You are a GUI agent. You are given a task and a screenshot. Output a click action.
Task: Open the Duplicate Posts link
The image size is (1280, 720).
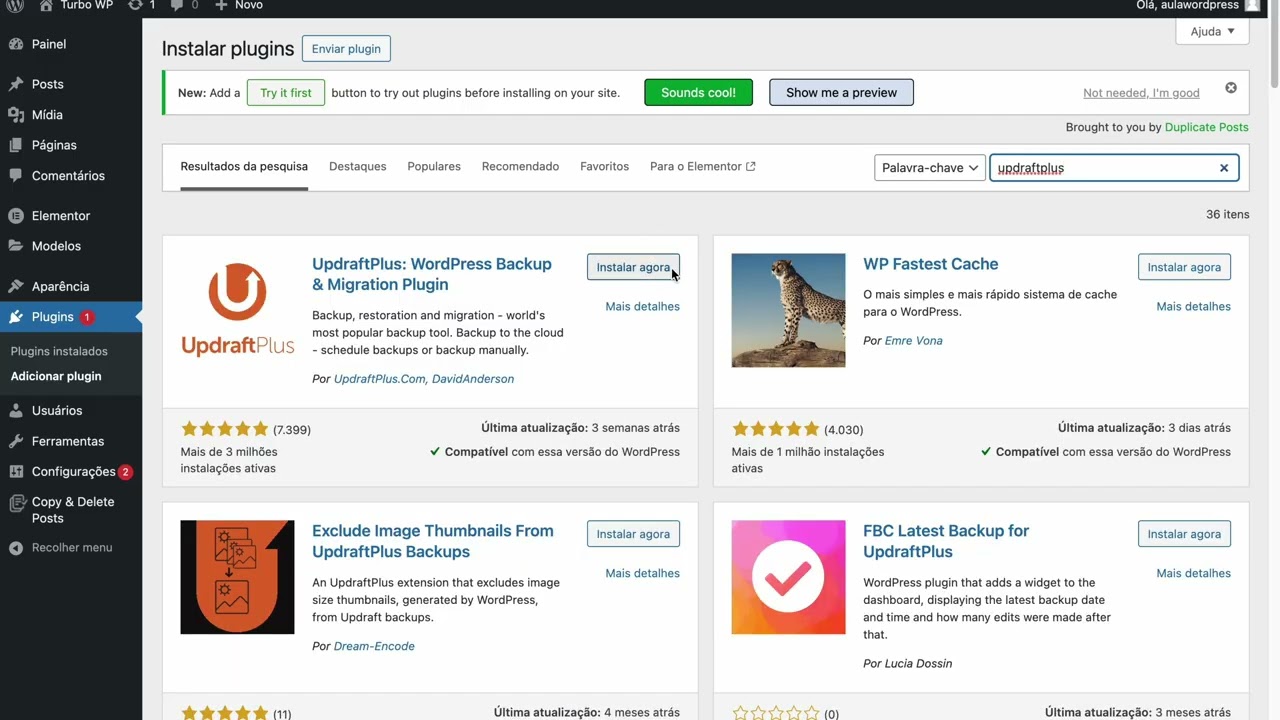pos(1207,127)
